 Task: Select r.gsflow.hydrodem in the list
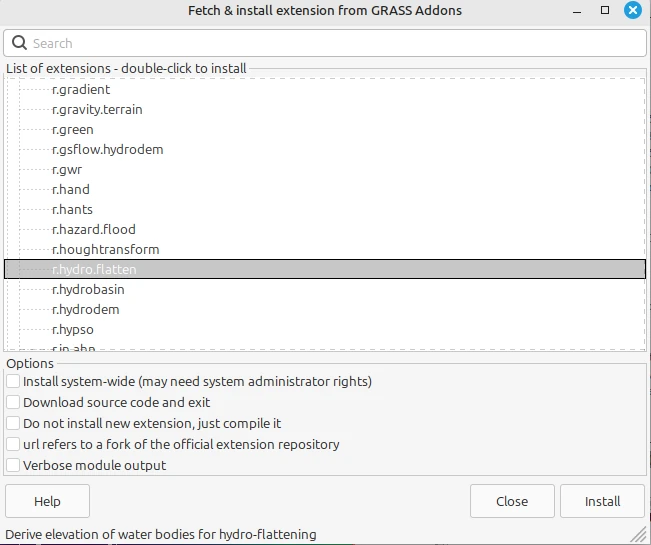point(108,149)
